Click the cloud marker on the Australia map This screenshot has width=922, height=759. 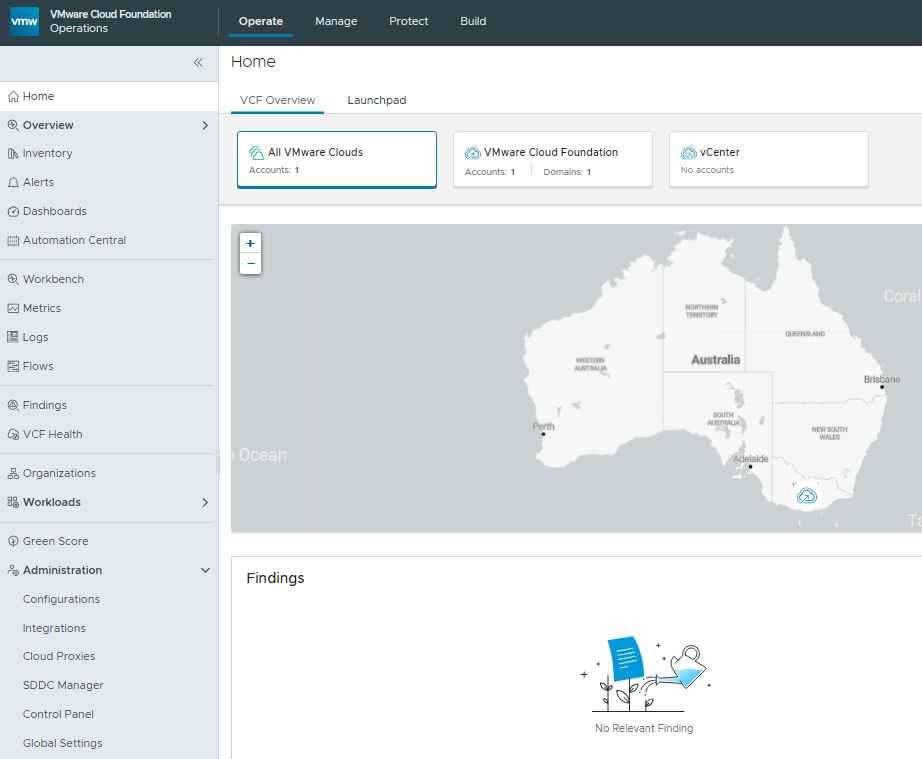pos(807,496)
